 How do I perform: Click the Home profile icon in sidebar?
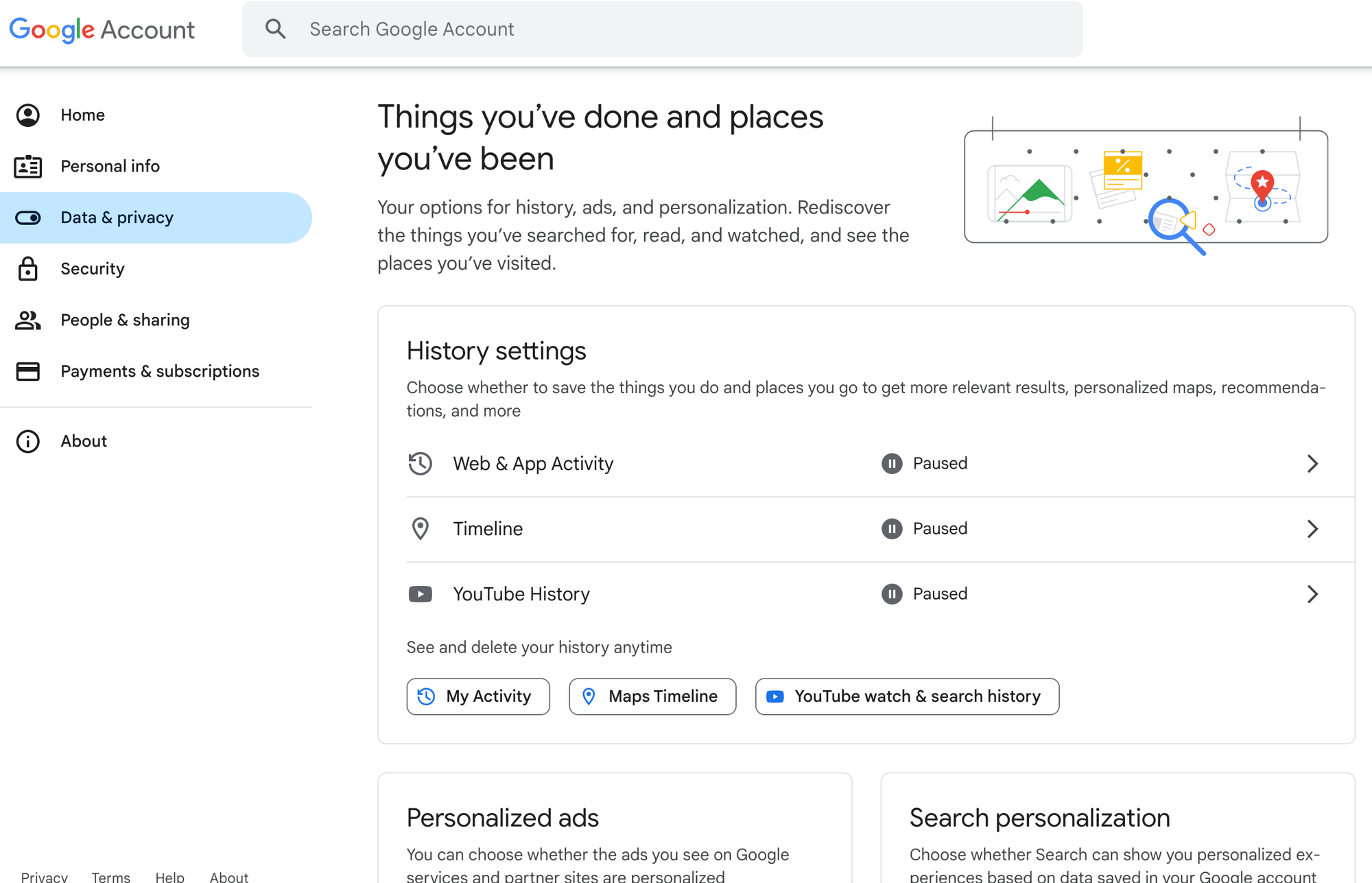[28, 115]
